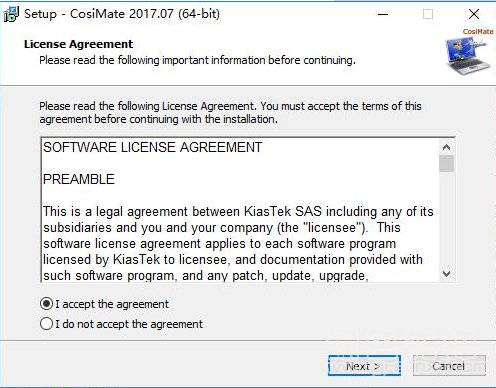
Task: Click the license text scrollbar thumb
Action: click(x=446, y=163)
